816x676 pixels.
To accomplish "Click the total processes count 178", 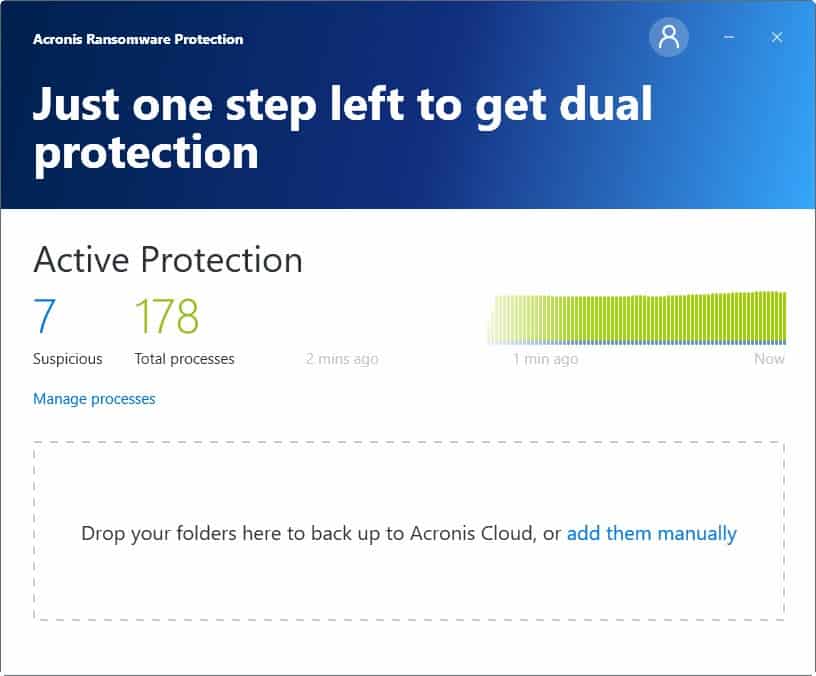I will click(167, 317).
